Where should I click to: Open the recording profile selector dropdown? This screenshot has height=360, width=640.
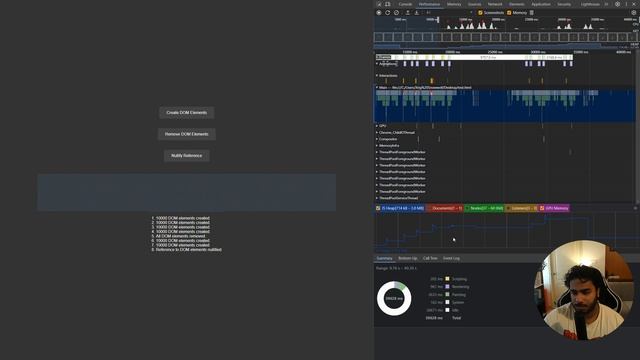point(449,13)
